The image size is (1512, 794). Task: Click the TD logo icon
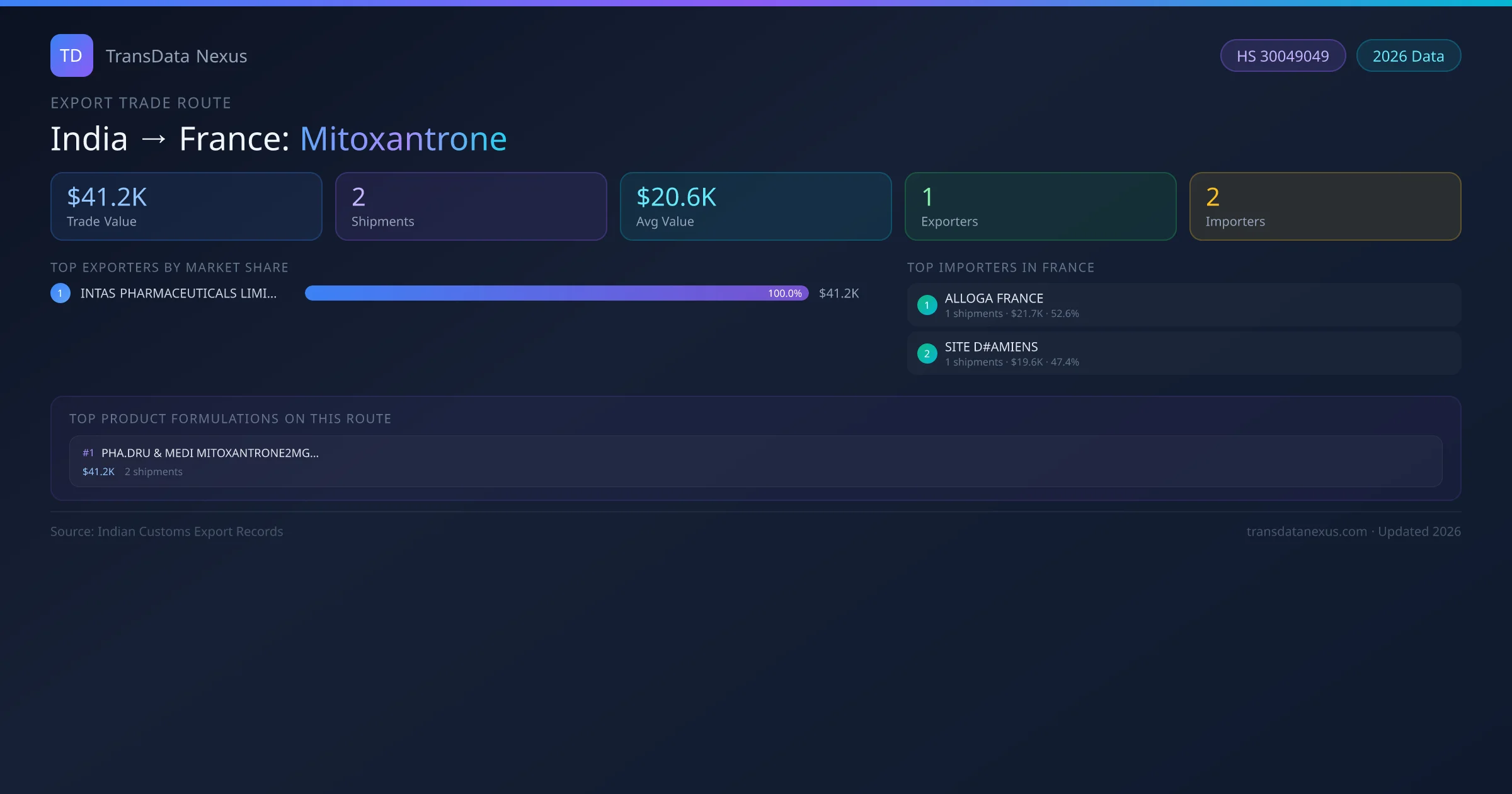pyautogui.click(x=71, y=55)
